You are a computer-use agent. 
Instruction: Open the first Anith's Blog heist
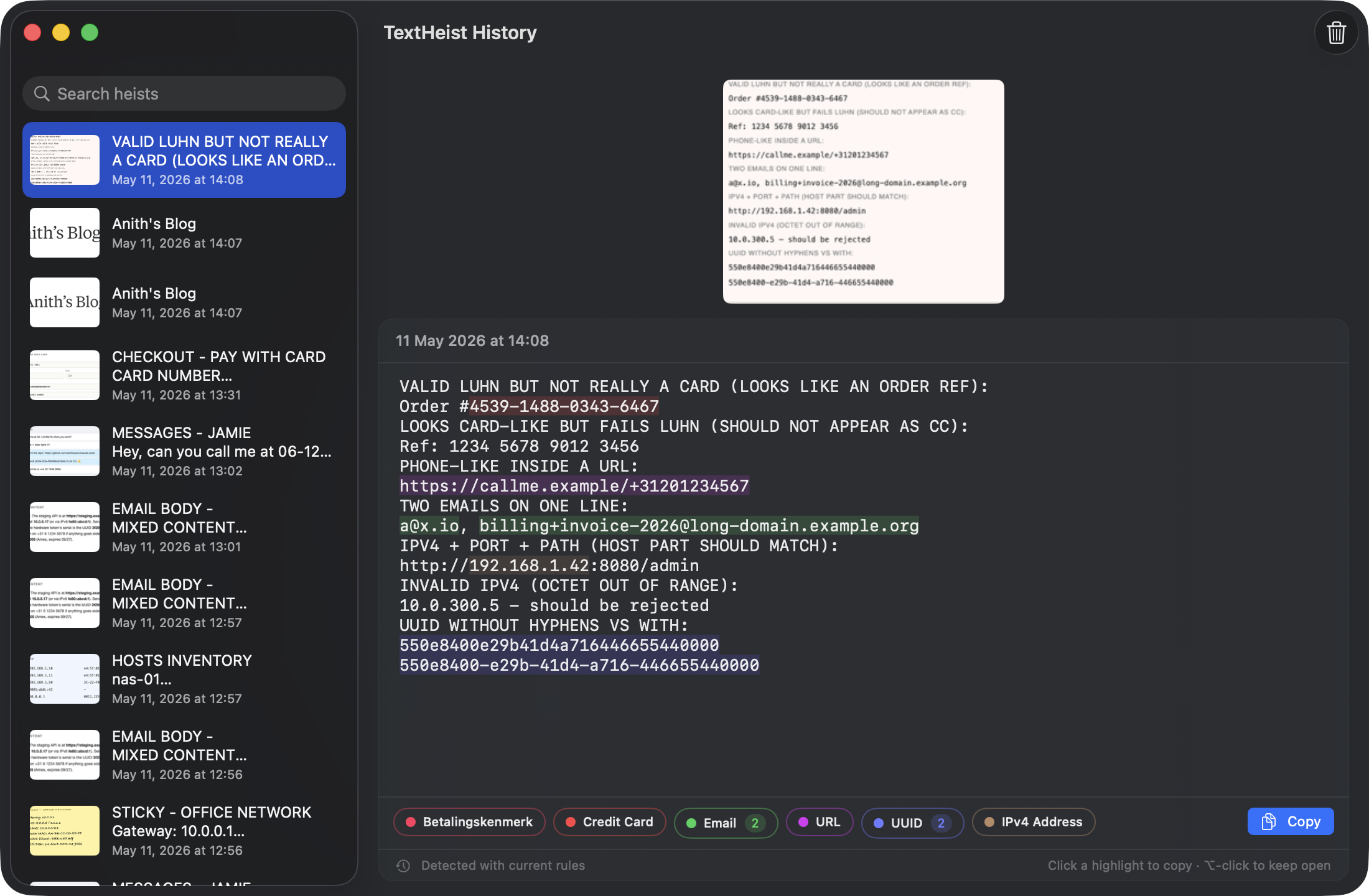coord(184,233)
